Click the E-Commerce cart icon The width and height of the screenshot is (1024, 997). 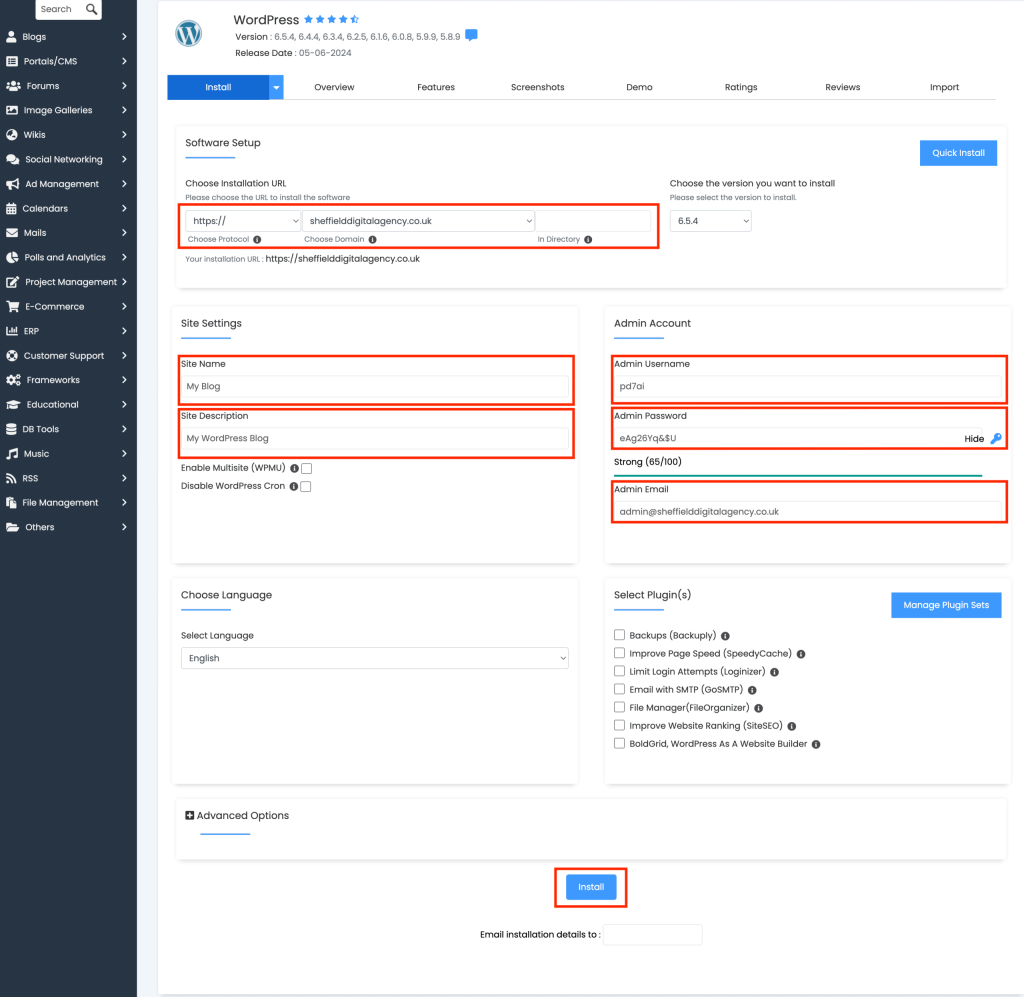pos(12,306)
